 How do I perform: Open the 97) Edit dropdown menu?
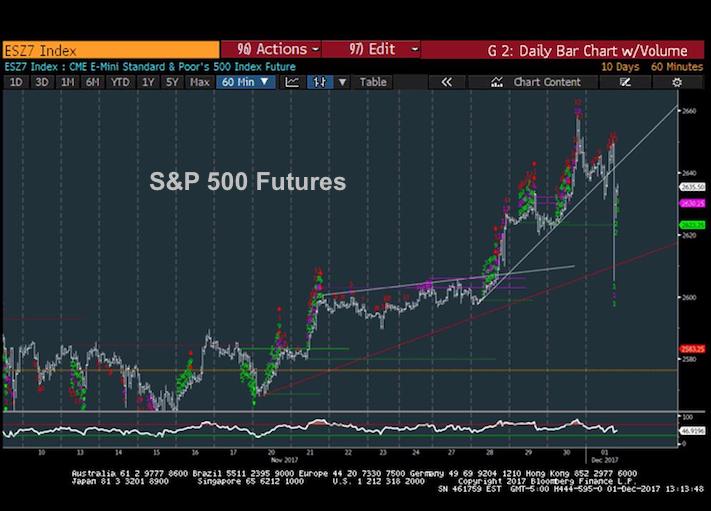click(372, 49)
